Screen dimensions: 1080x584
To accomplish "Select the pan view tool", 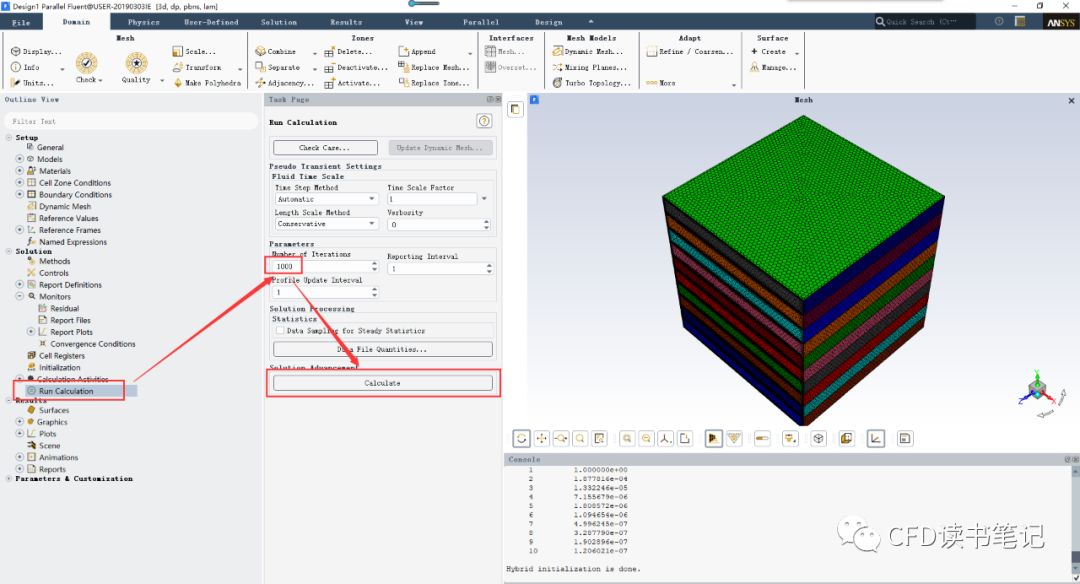I will (x=541, y=438).
